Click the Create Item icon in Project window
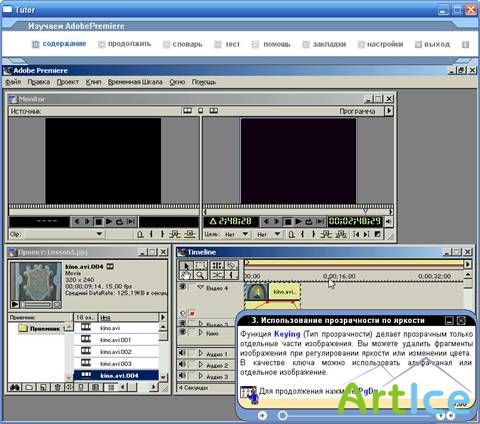 [44, 387]
